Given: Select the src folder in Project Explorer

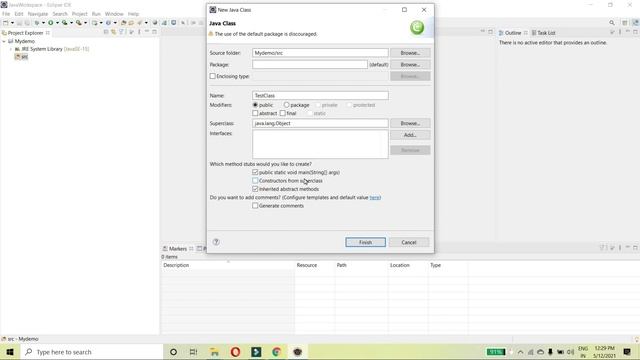Looking at the screenshot, I should click(x=22, y=57).
